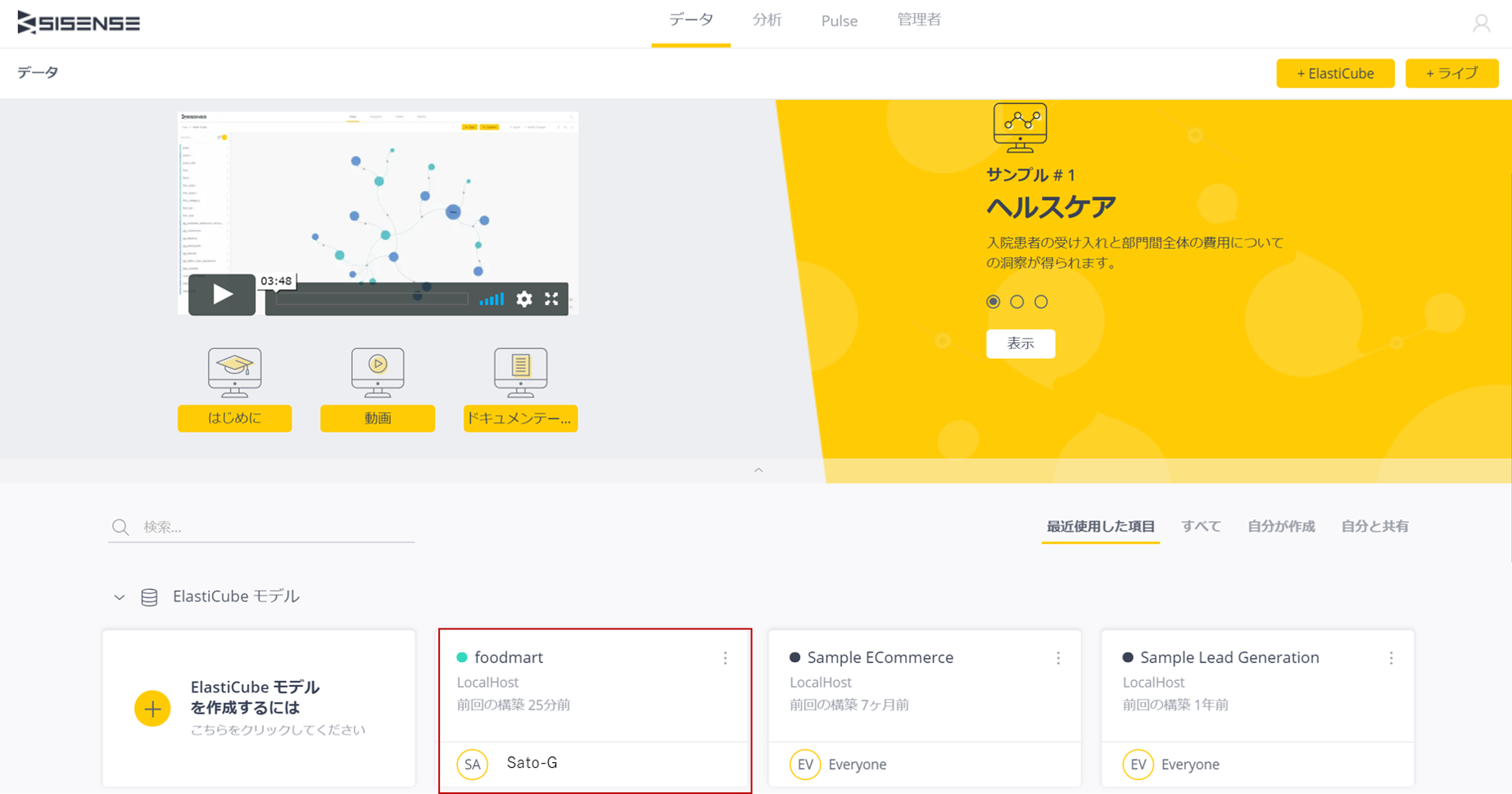This screenshot has height=794, width=1512.
Task: Open the foodmart options menu
Action: [726, 658]
